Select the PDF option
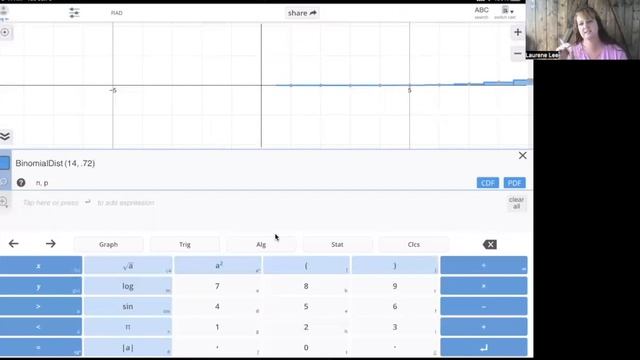The width and height of the screenshot is (640, 360). pyautogui.click(x=514, y=183)
